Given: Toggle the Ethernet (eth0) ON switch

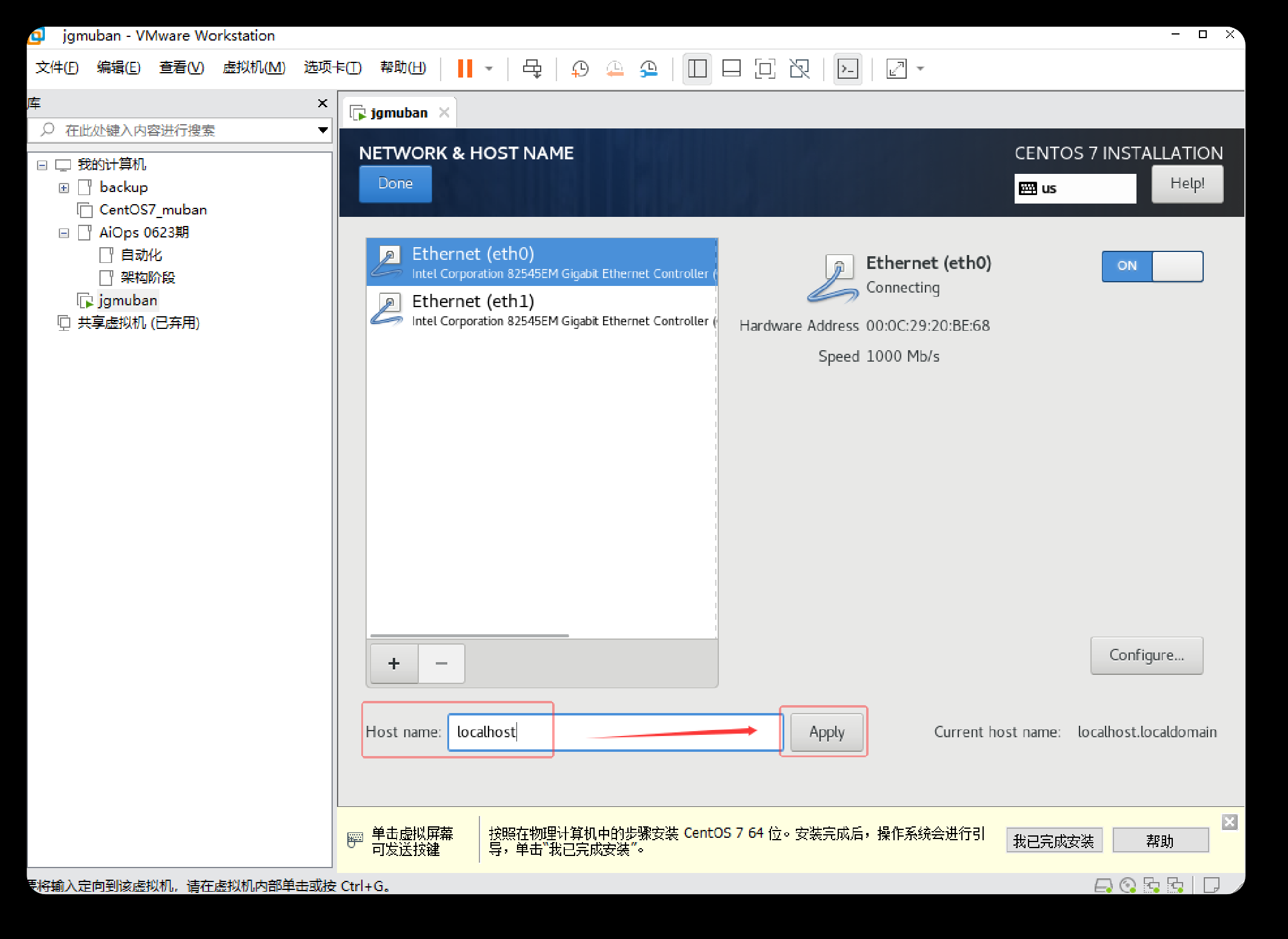Looking at the screenshot, I should click(1152, 267).
